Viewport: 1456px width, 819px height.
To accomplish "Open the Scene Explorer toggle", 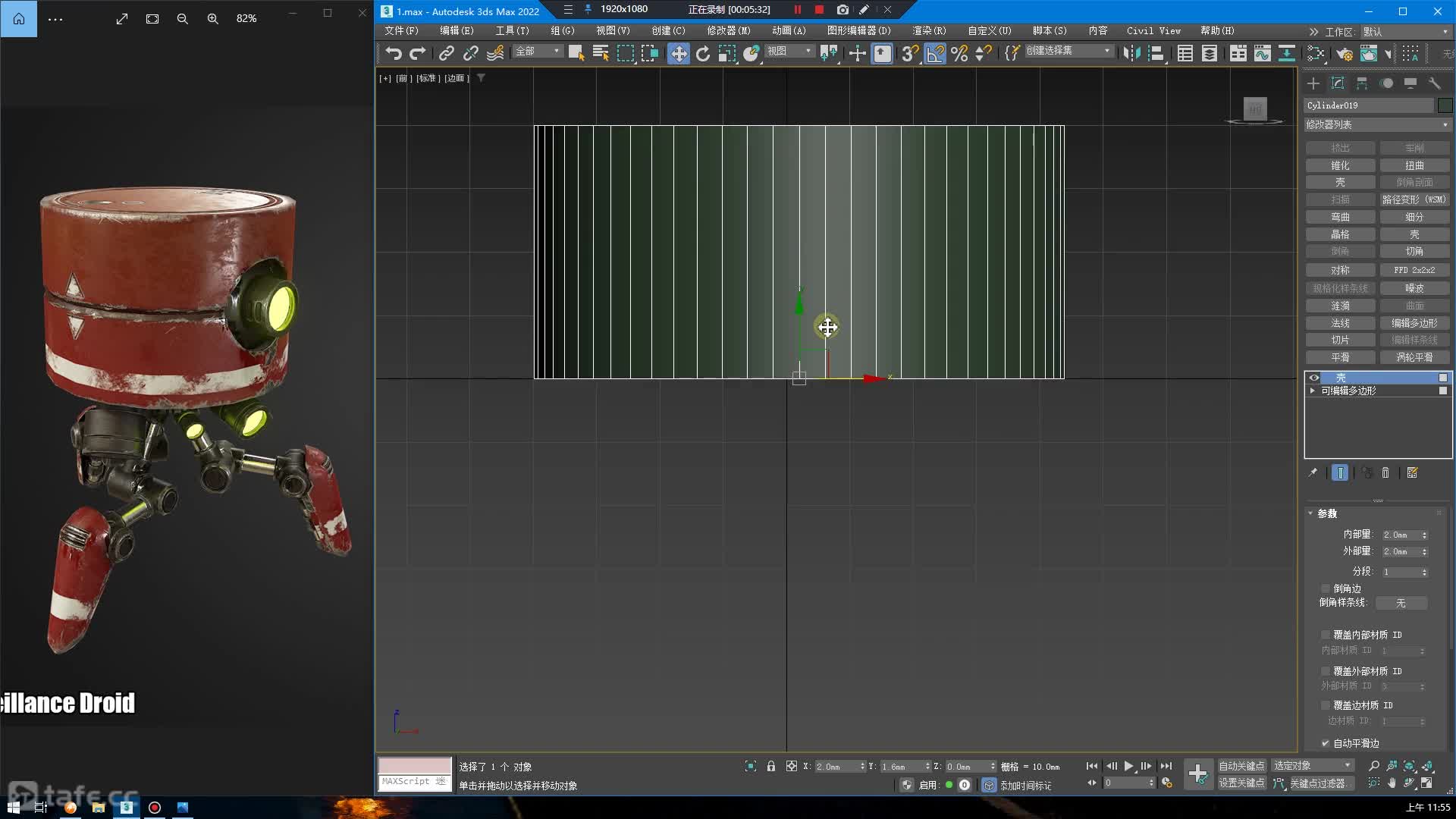I will (x=1185, y=53).
